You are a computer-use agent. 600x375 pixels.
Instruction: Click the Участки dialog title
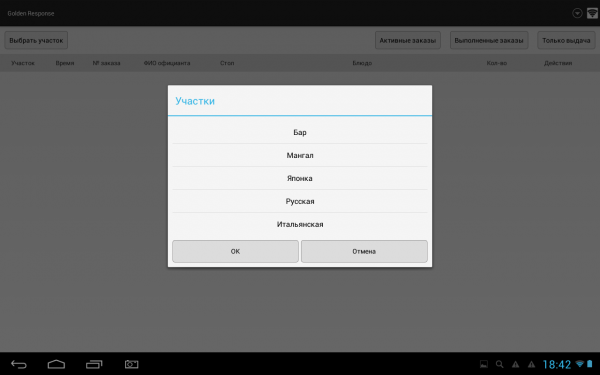tap(195, 101)
